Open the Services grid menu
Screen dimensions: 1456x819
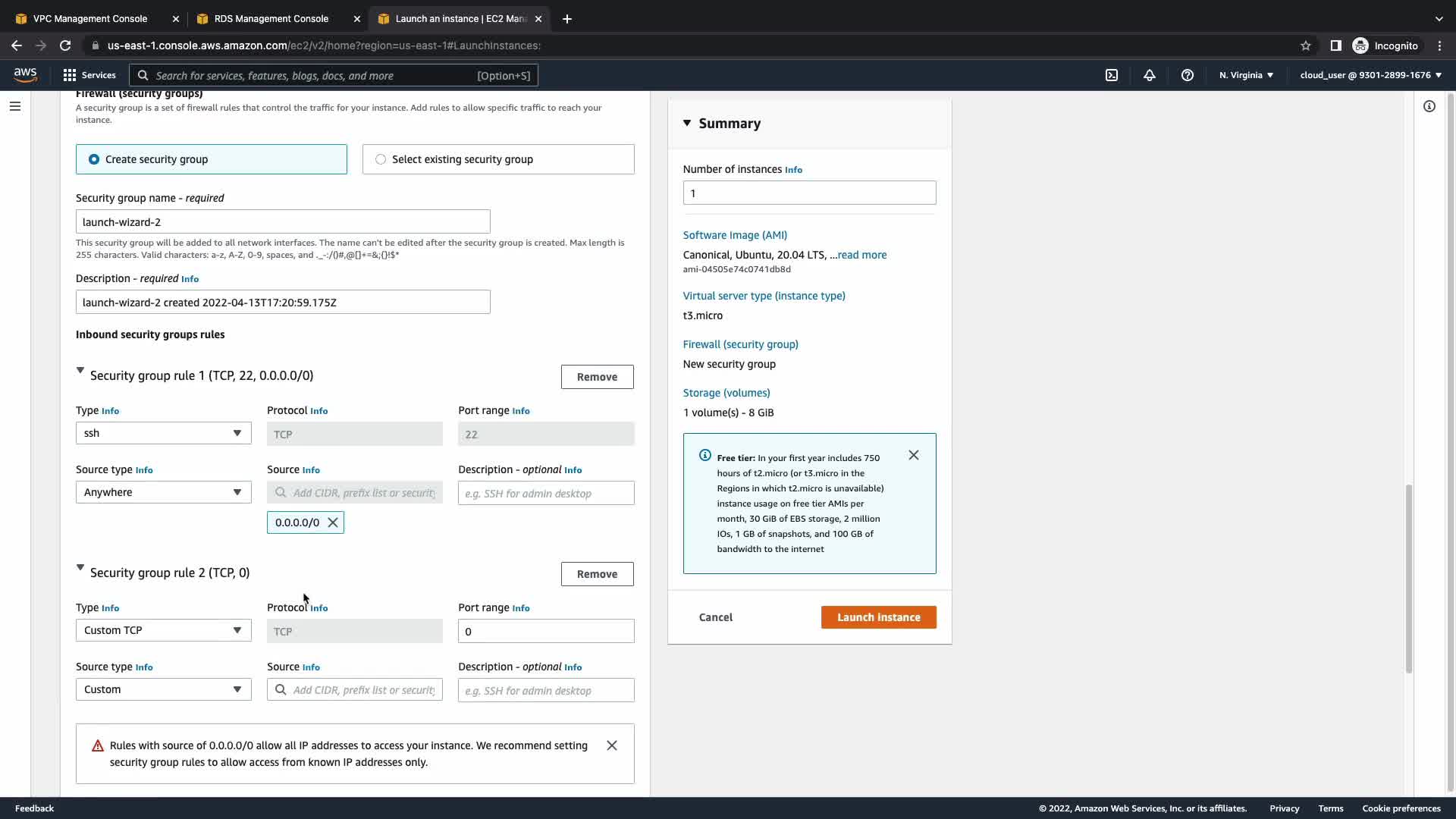(x=70, y=75)
